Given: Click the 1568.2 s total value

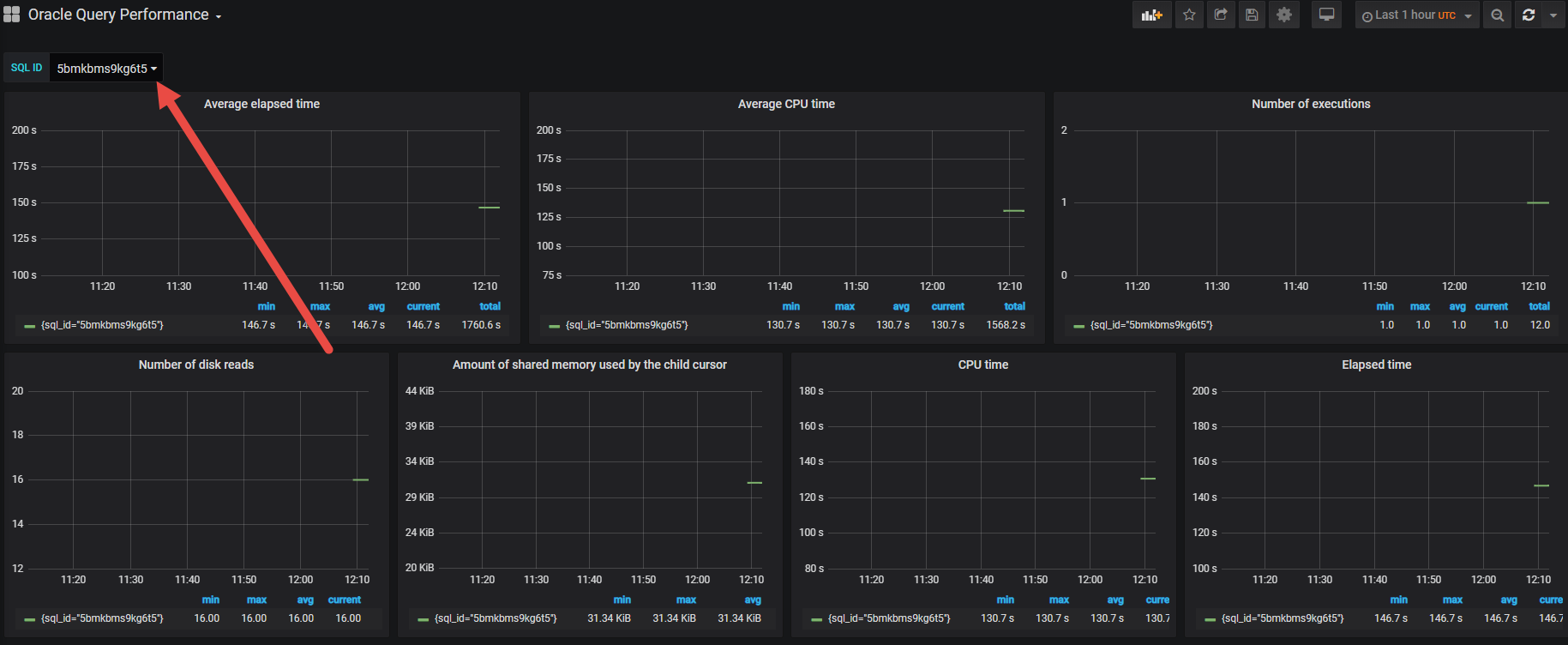Looking at the screenshot, I should (x=1006, y=325).
